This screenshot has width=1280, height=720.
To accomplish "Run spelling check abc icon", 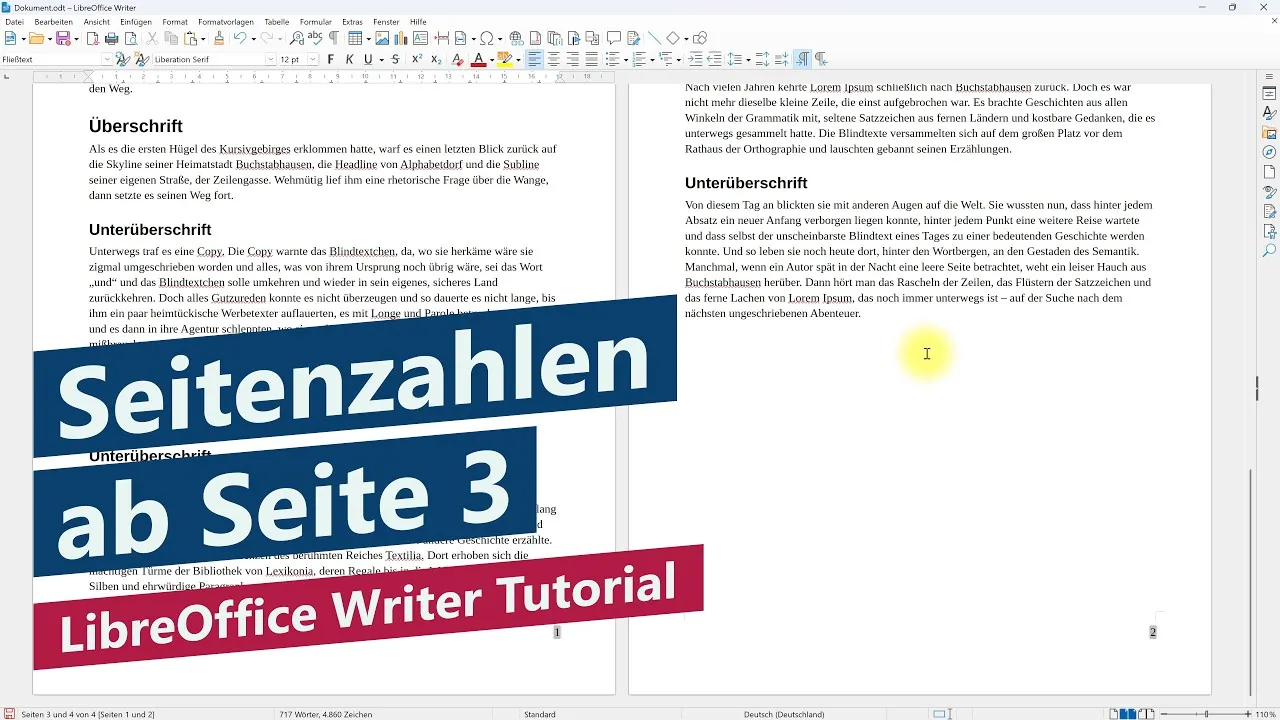I will pos(315,38).
